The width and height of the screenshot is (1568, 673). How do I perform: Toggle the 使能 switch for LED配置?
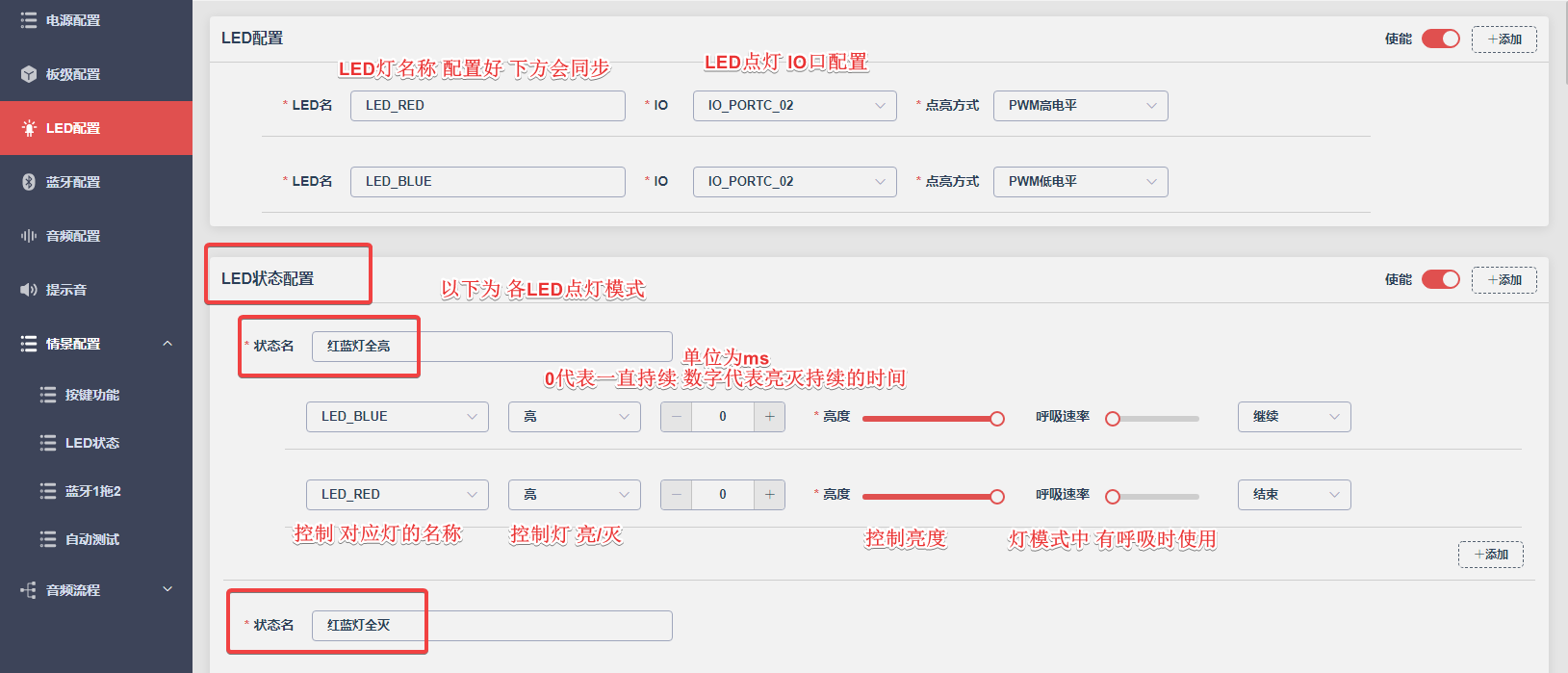point(1441,39)
